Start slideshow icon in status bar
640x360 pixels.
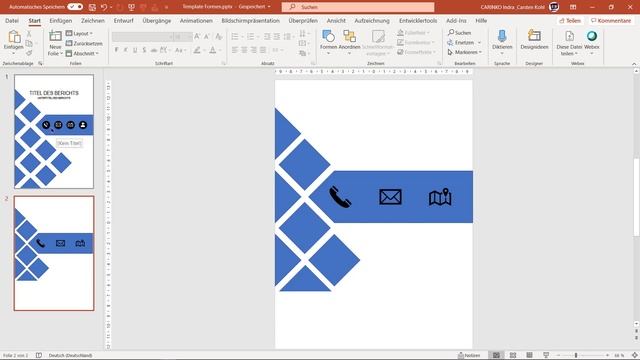coord(546,356)
